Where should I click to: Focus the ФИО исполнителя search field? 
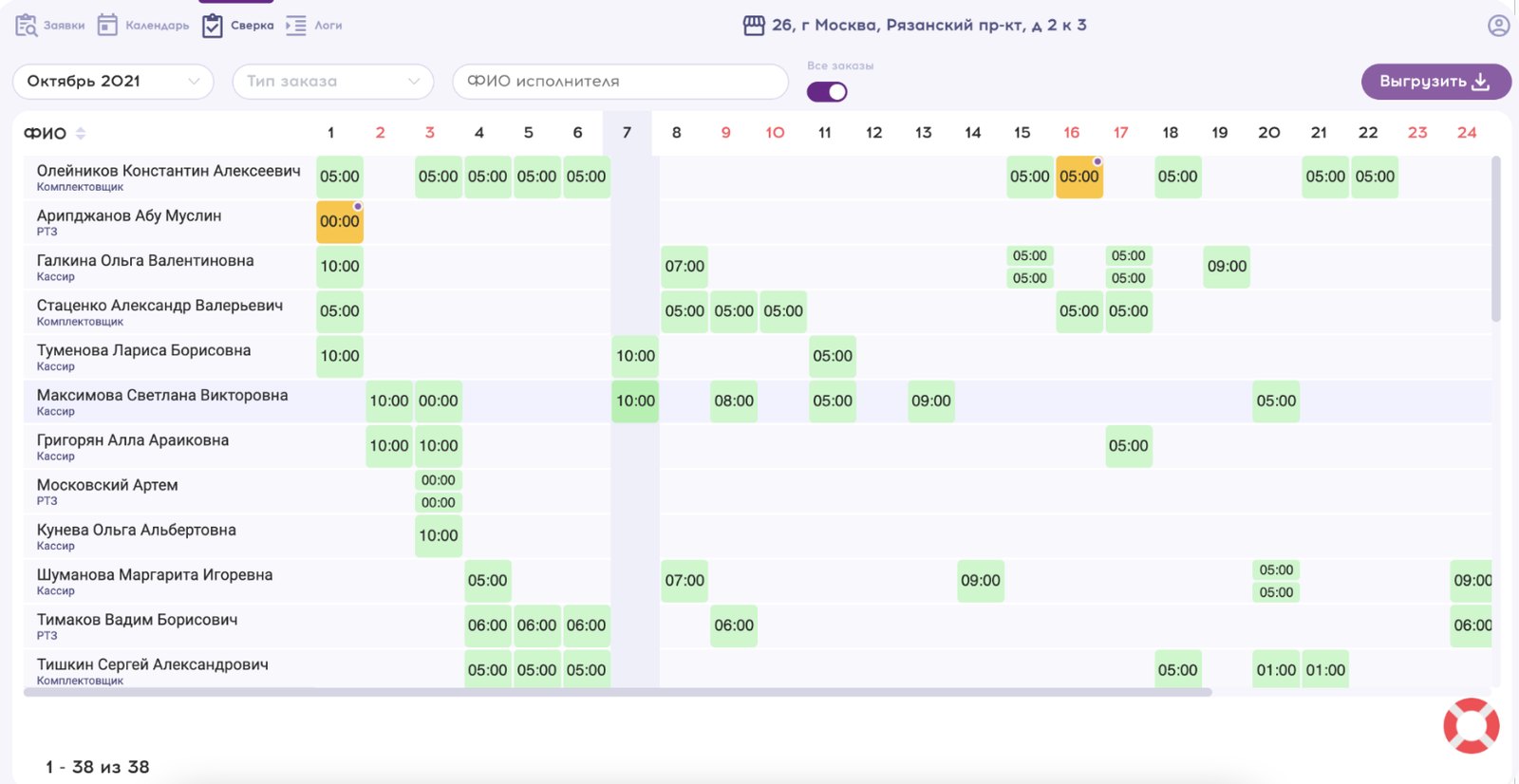point(621,82)
